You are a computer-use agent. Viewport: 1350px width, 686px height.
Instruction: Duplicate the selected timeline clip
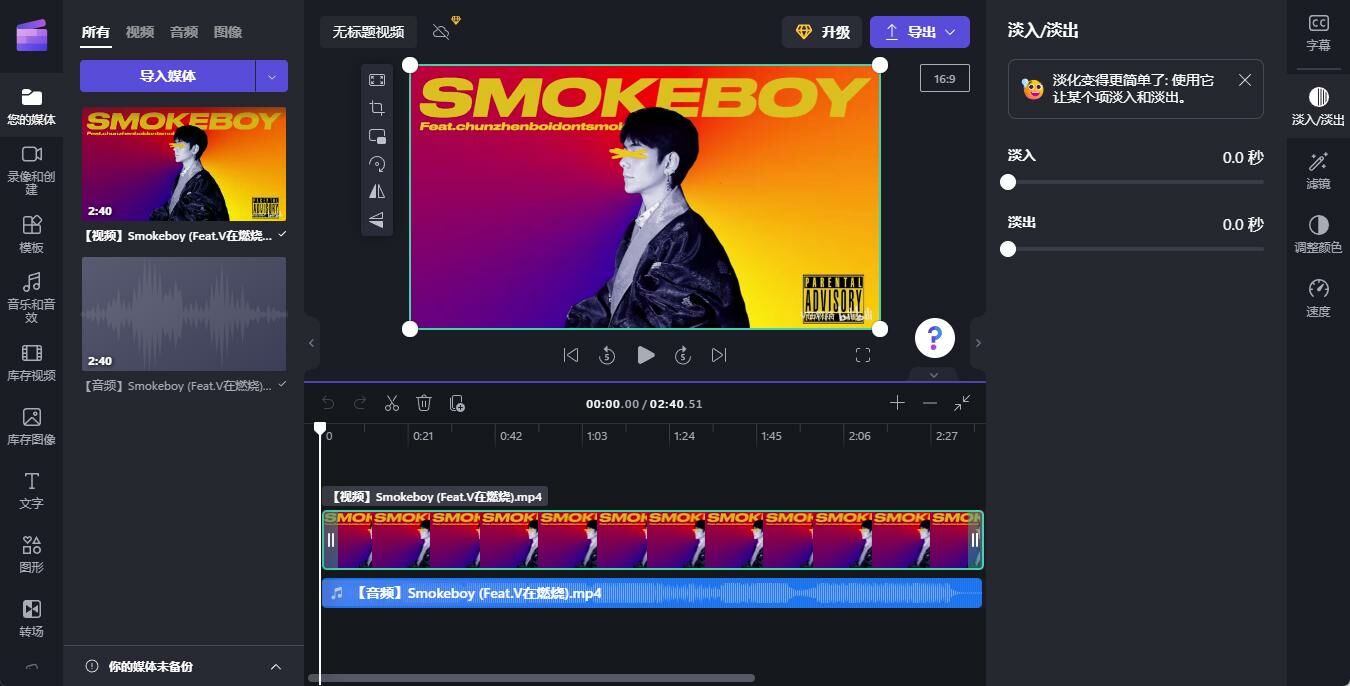click(x=457, y=403)
